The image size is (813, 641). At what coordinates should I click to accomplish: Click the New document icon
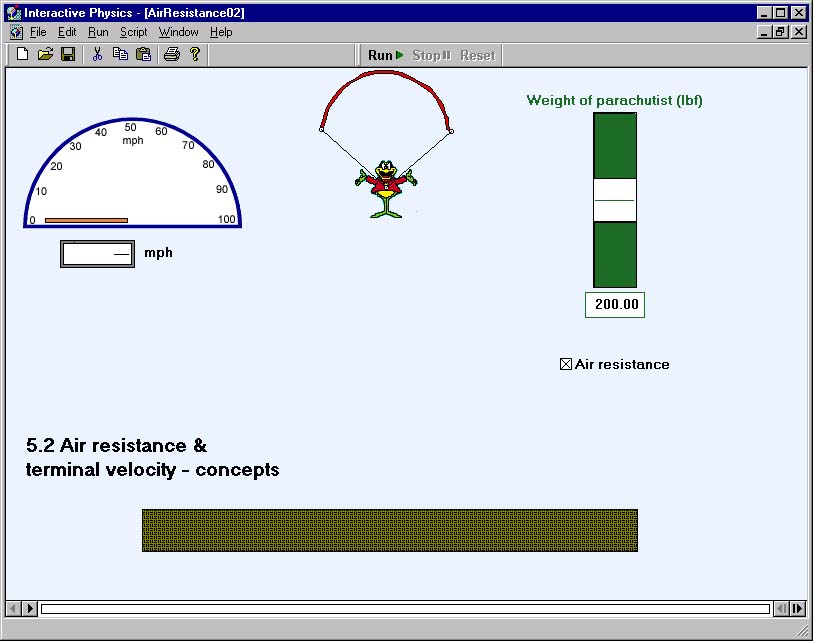(x=22, y=54)
